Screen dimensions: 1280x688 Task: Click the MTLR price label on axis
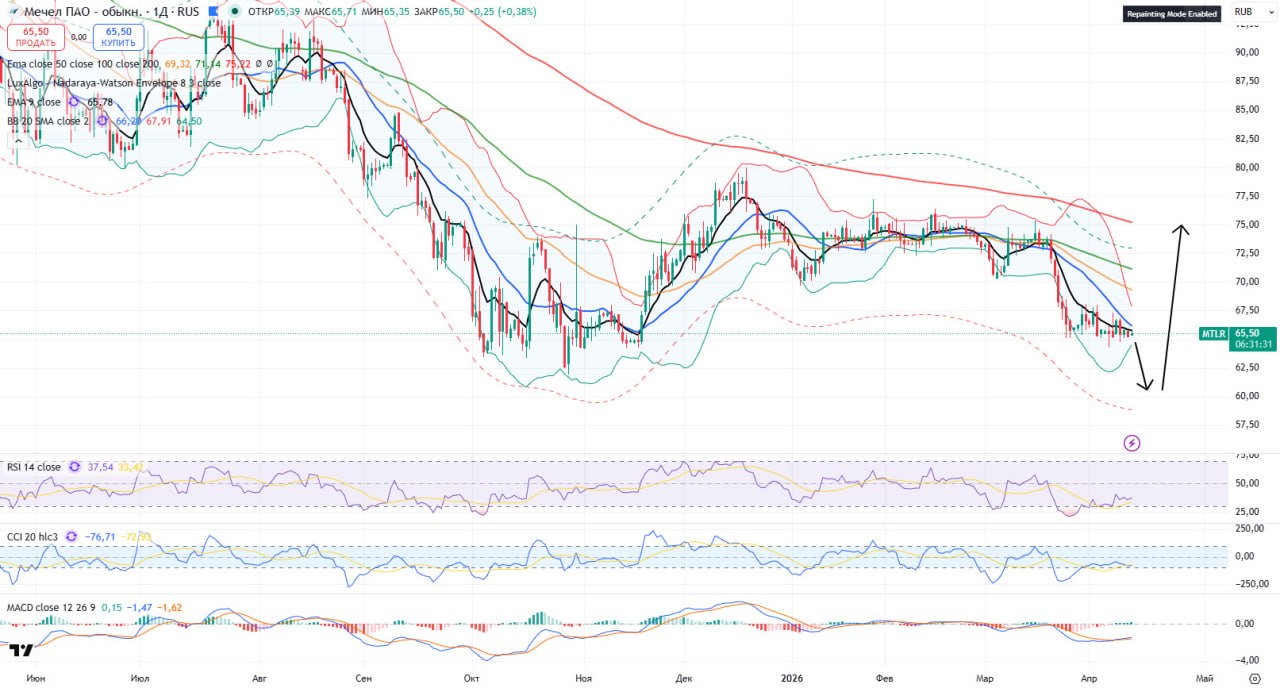coord(1214,334)
